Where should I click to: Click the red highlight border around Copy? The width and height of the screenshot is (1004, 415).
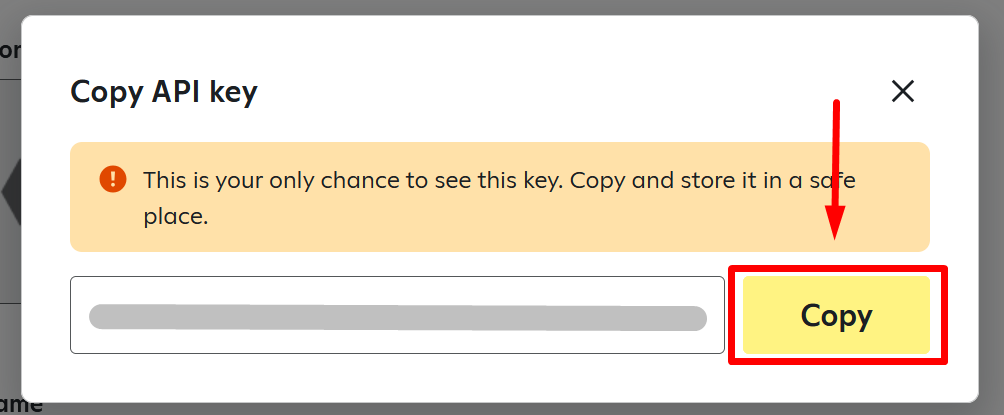tap(838, 269)
